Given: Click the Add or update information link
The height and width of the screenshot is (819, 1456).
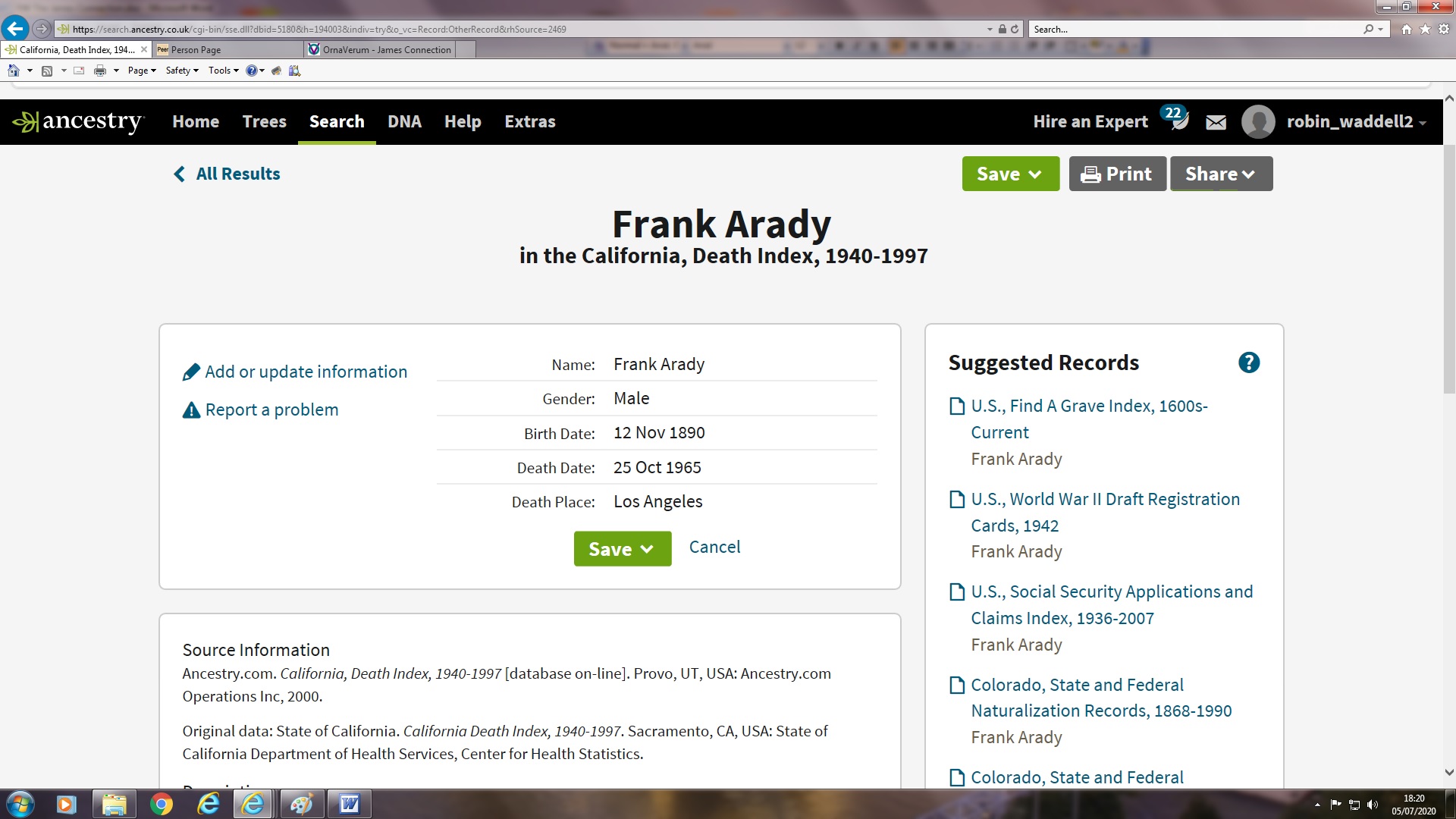Looking at the screenshot, I should pyautogui.click(x=305, y=372).
